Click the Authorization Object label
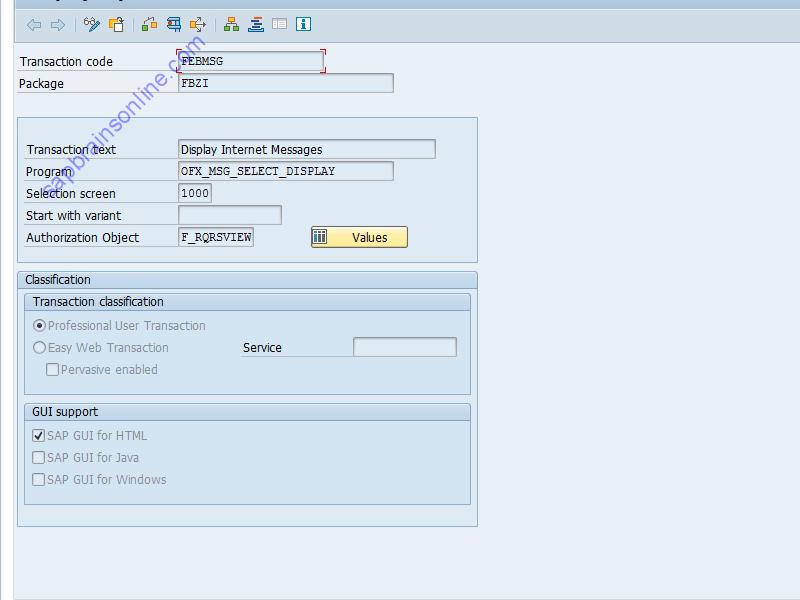The image size is (800, 600). point(83,238)
